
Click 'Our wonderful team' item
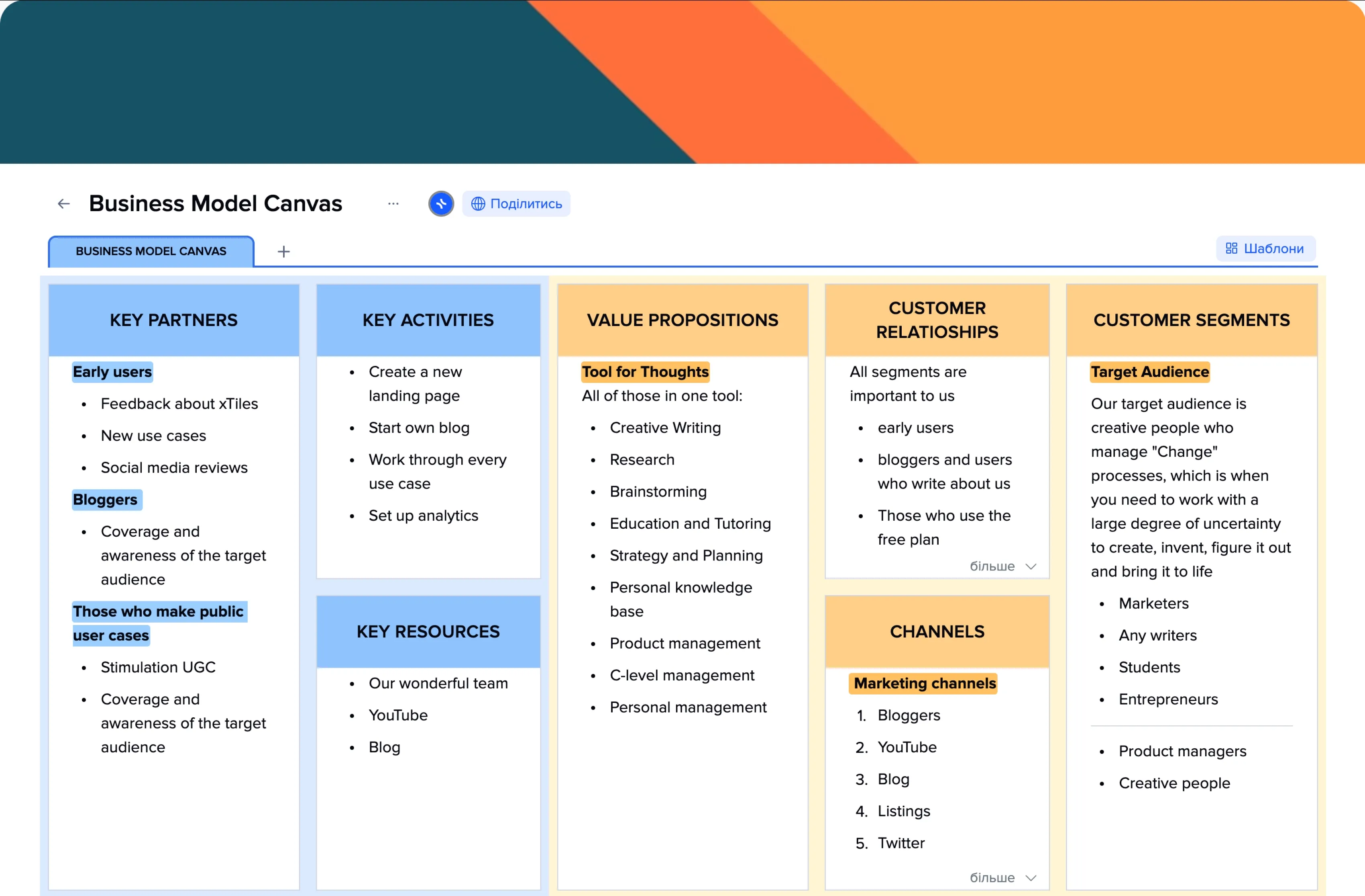tap(438, 683)
